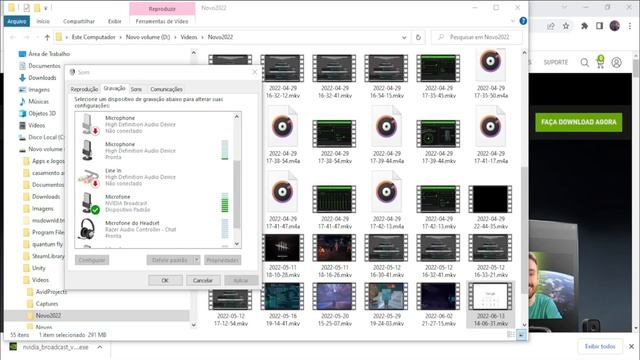Open Ferramentas de Vídeo ribbon tab
Viewport: 640px width, 360px height.
click(x=162, y=21)
